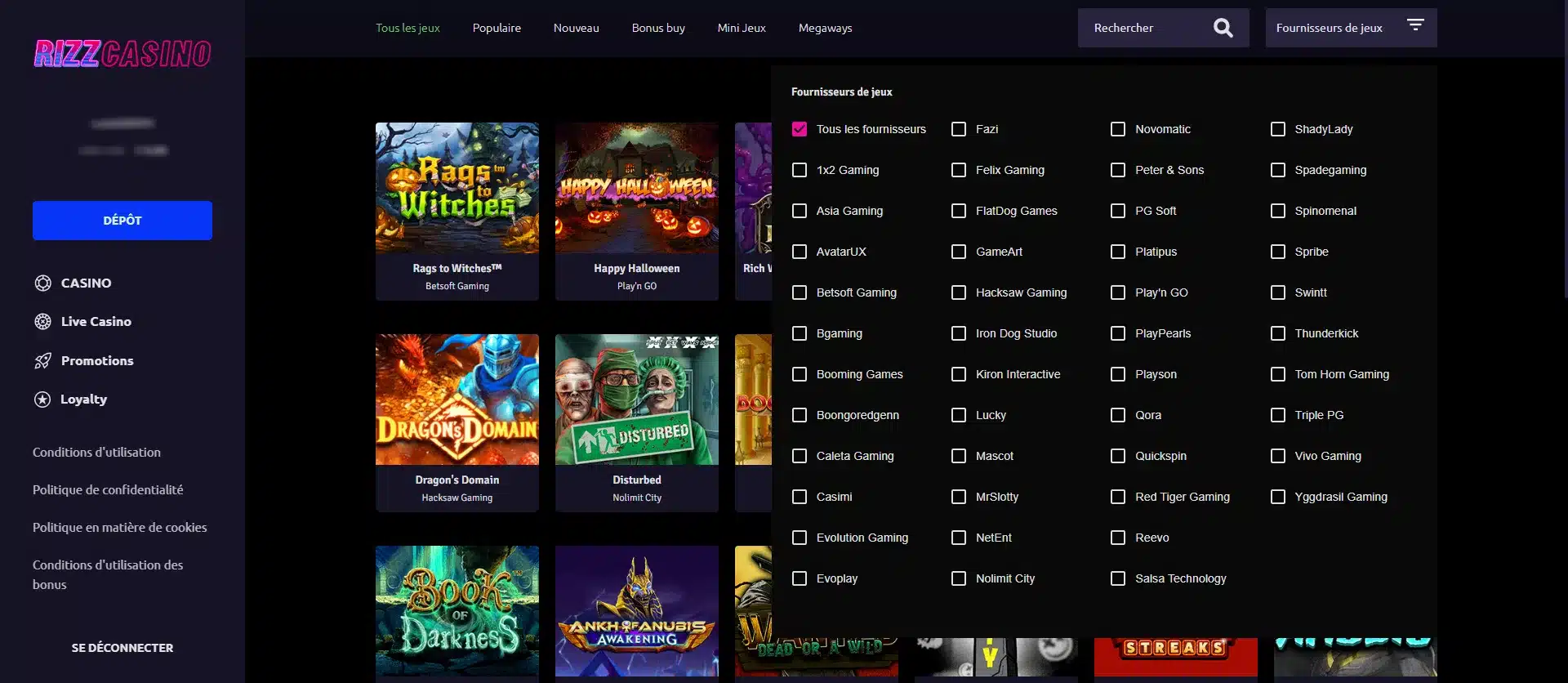The height and width of the screenshot is (683, 1568).
Task: Tick the Play'n GO checkbox
Action: pos(1118,292)
